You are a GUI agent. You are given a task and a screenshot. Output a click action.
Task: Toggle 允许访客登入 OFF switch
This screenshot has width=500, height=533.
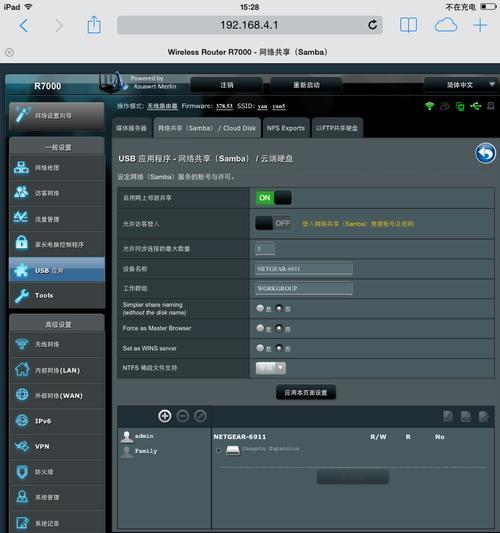pyautogui.click(x=273, y=223)
